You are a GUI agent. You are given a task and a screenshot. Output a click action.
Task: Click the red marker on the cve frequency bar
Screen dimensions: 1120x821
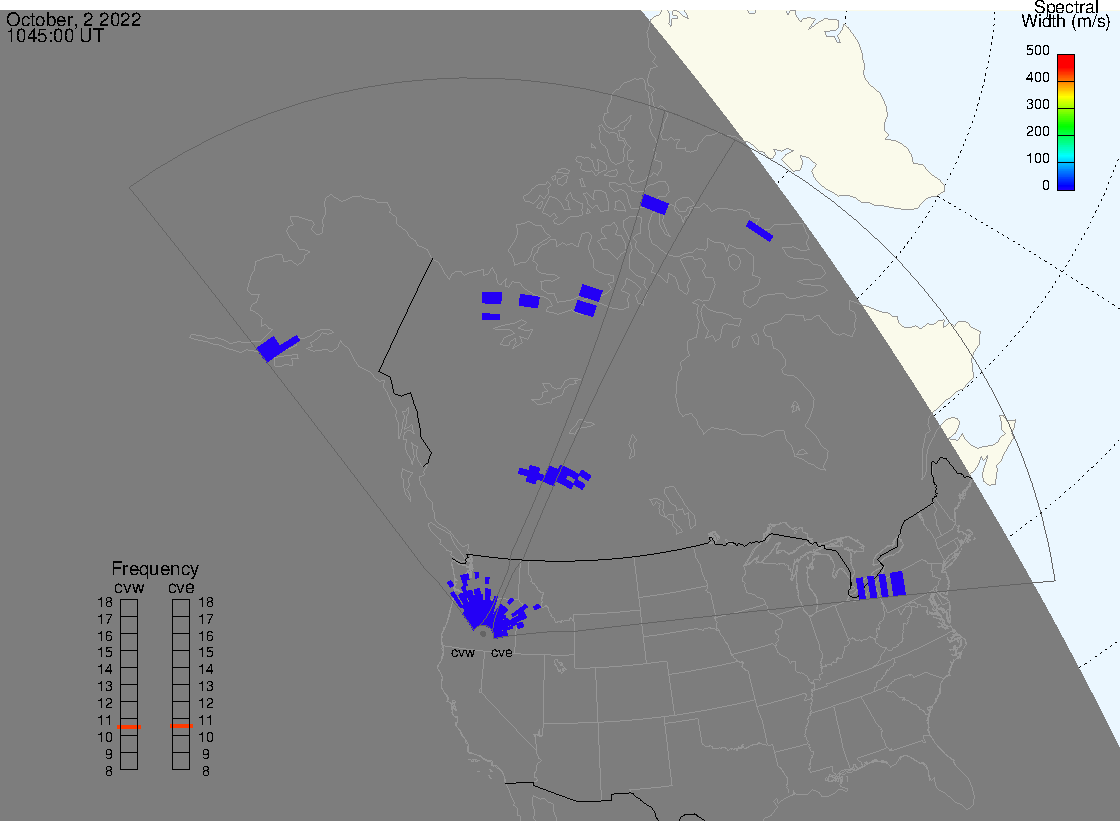(181, 726)
